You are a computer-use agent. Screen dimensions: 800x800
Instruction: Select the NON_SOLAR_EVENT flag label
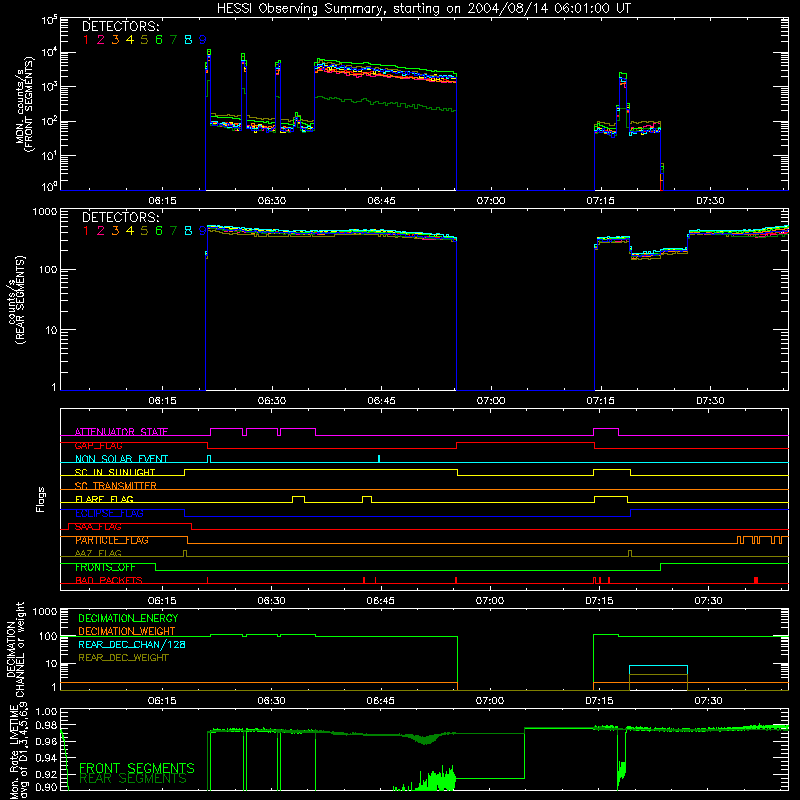click(x=121, y=459)
